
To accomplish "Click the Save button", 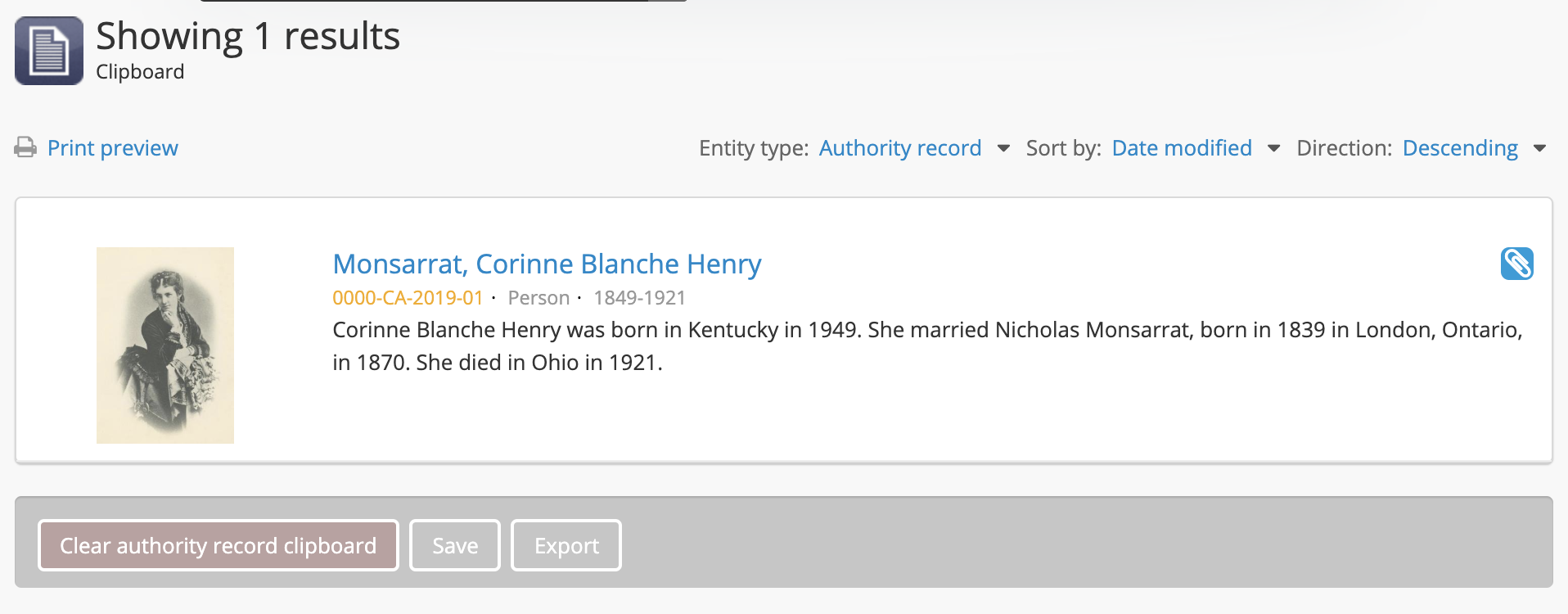I will [x=455, y=545].
